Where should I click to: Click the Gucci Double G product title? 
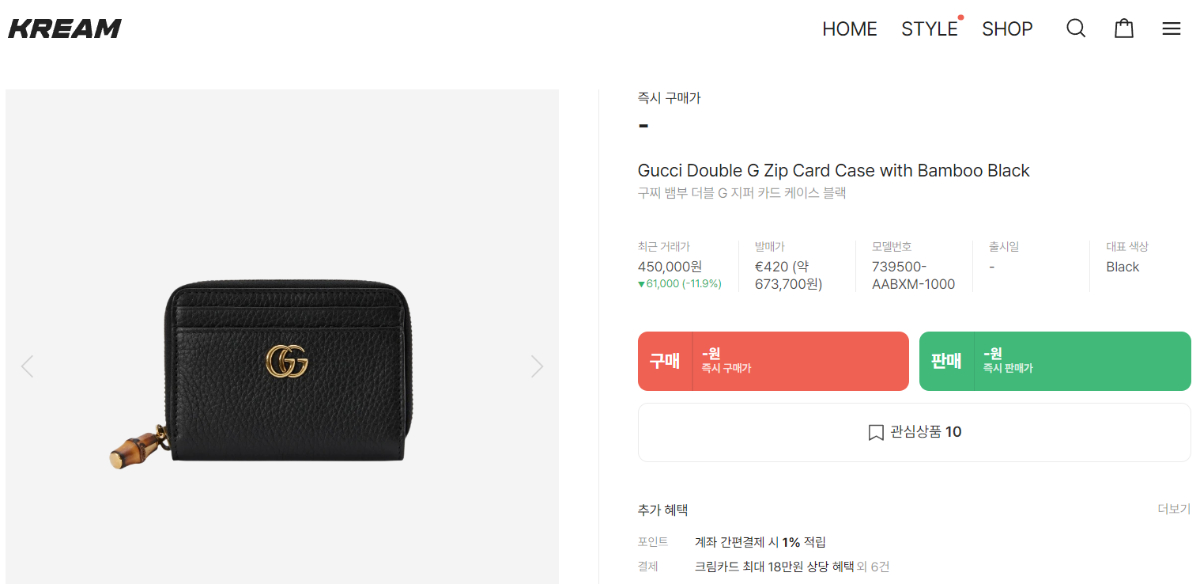pyautogui.click(x=833, y=171)
